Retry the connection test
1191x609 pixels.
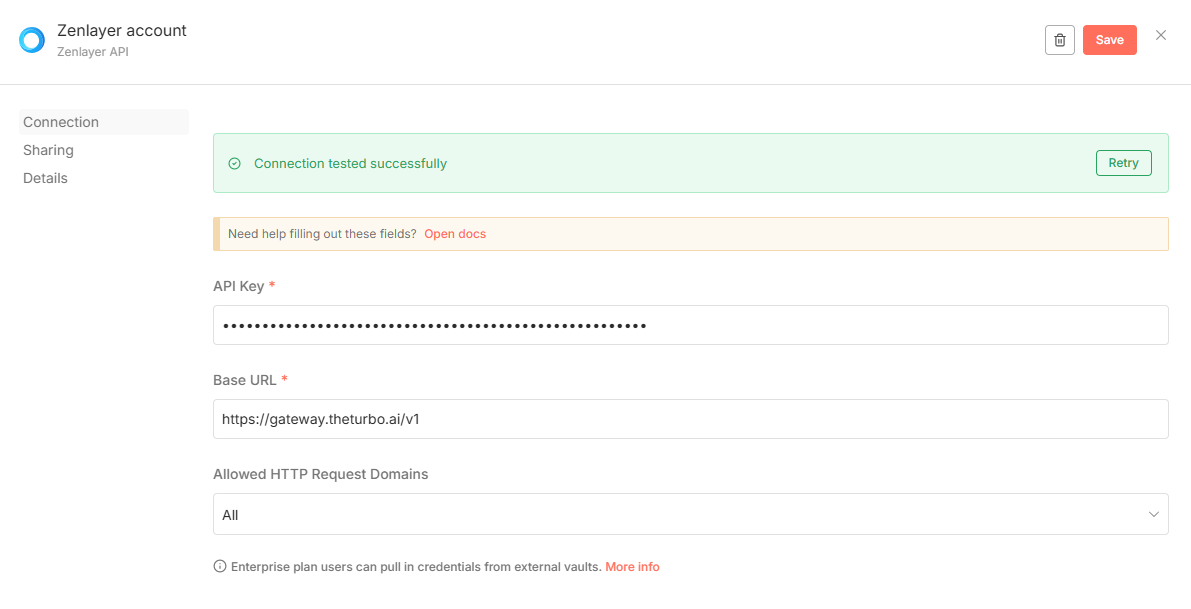[1123, 163]
